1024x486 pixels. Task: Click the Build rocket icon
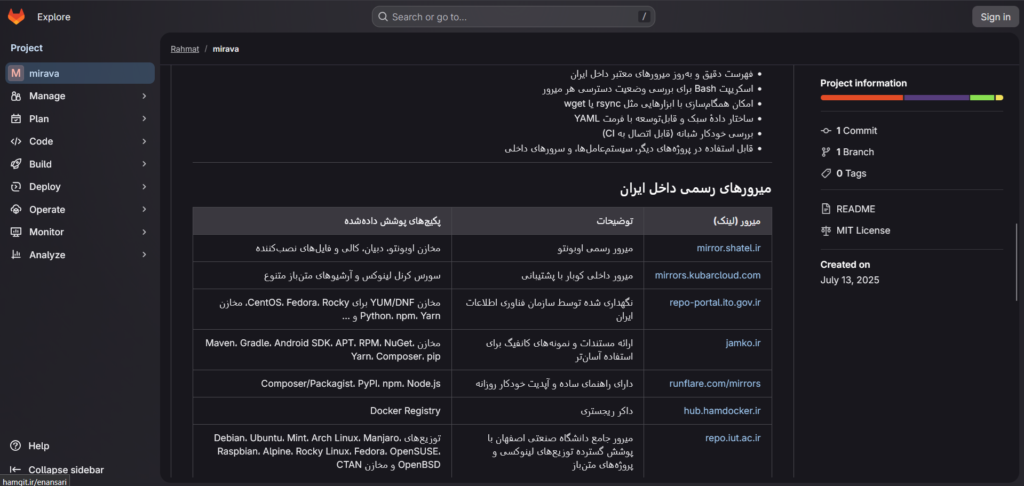pyautogui.click(x=16, y=164)
